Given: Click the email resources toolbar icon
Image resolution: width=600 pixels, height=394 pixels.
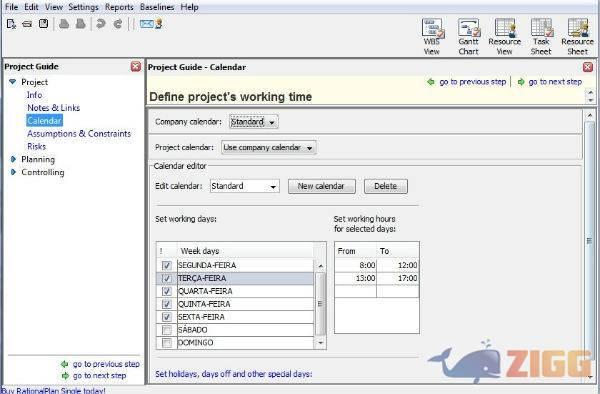Looking at the screenshot, I should tap(151, 24).
